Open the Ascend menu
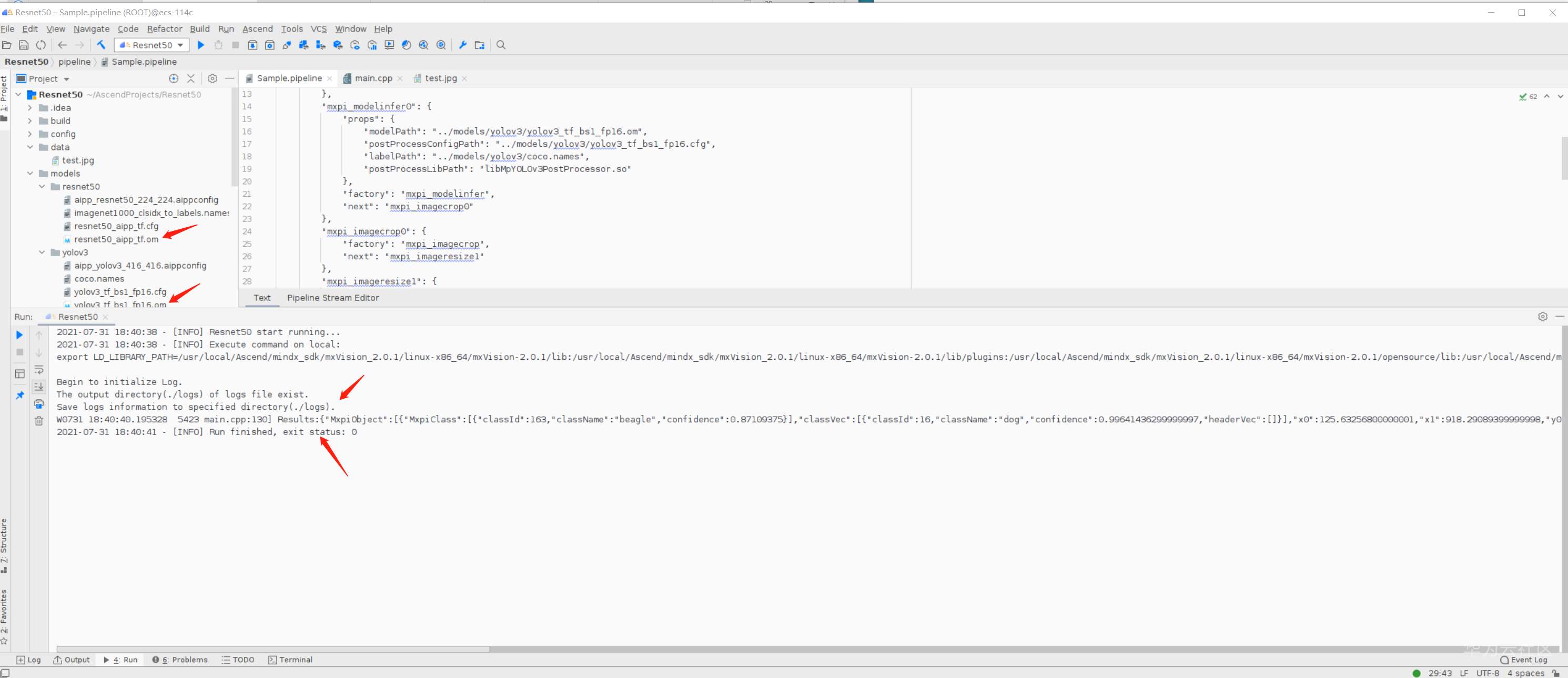The width and height of the screenshot is (1568, 678). pyautogui.click(x=258, y=28)
